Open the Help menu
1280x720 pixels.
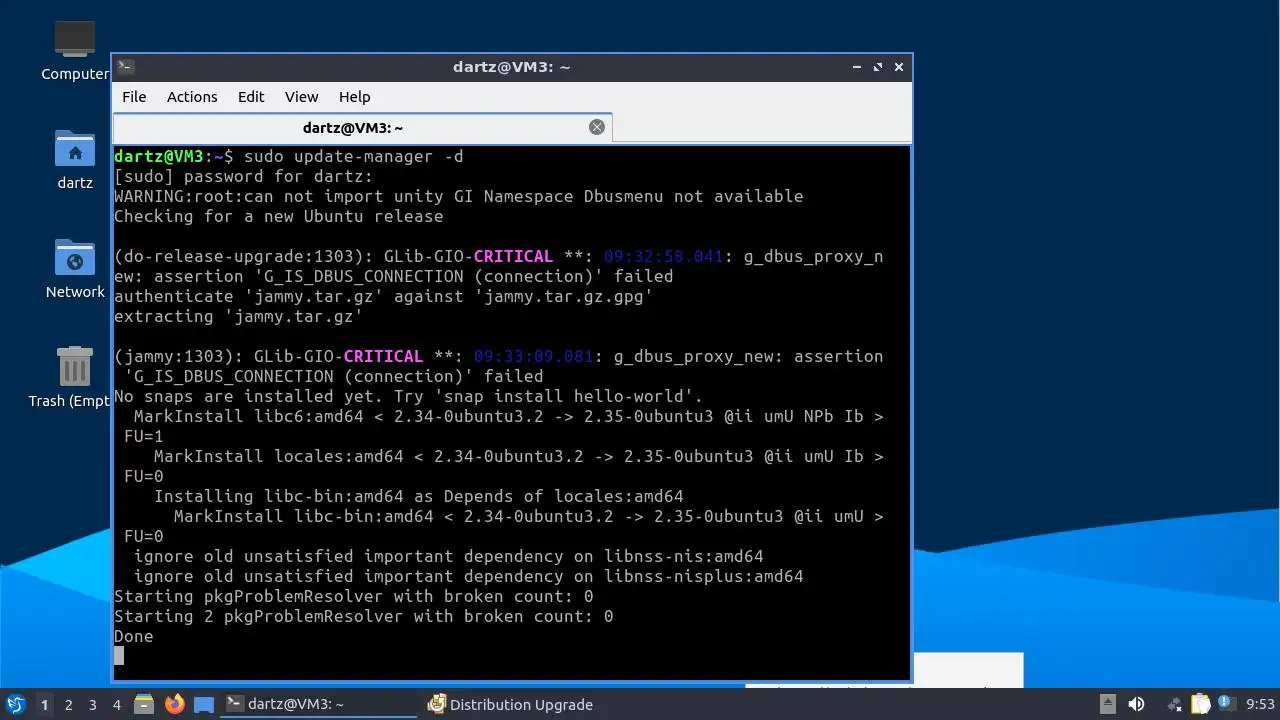click(354, 97)
